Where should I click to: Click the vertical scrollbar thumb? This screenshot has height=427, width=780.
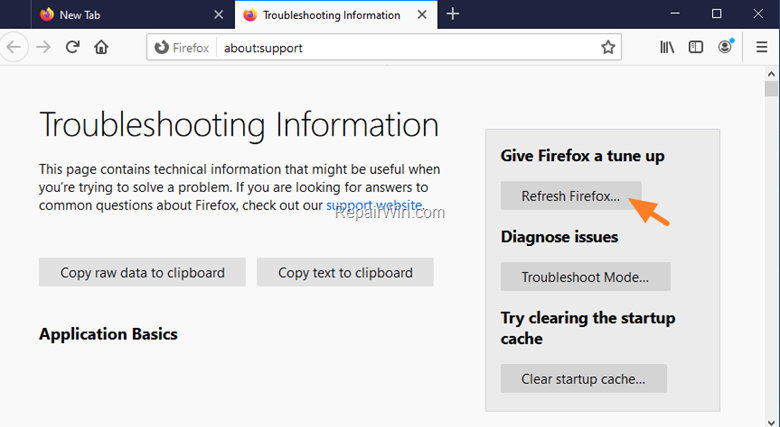[771, 89]
